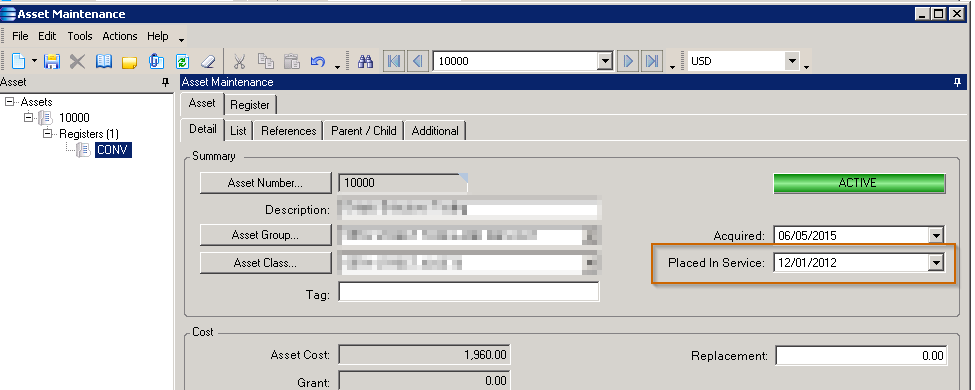Collapse the 10000 asset tree node
This screenshot has width=975, height=390.
[29, 118]
